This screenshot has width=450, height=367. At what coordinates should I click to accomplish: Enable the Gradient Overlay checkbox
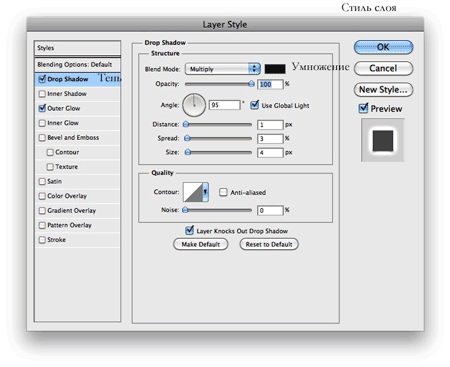coord(42,211)
